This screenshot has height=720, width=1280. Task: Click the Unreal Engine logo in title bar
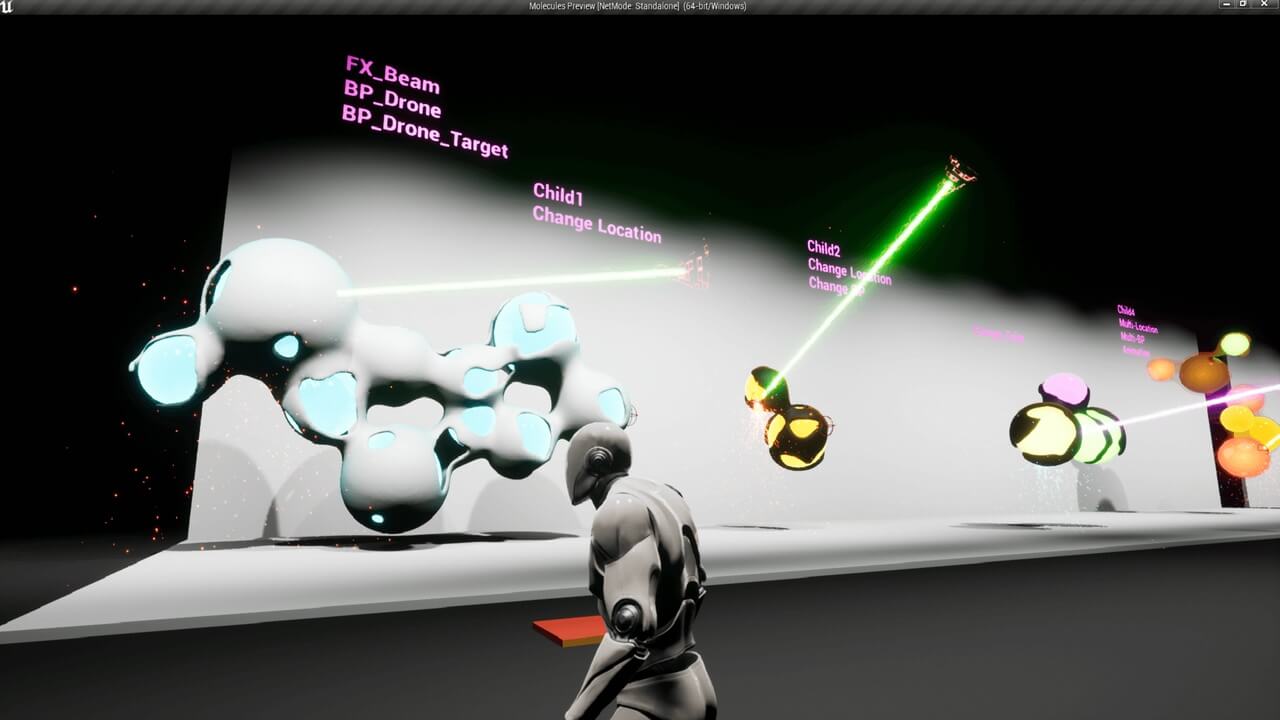pyautogui.click(x=6, y=6)
